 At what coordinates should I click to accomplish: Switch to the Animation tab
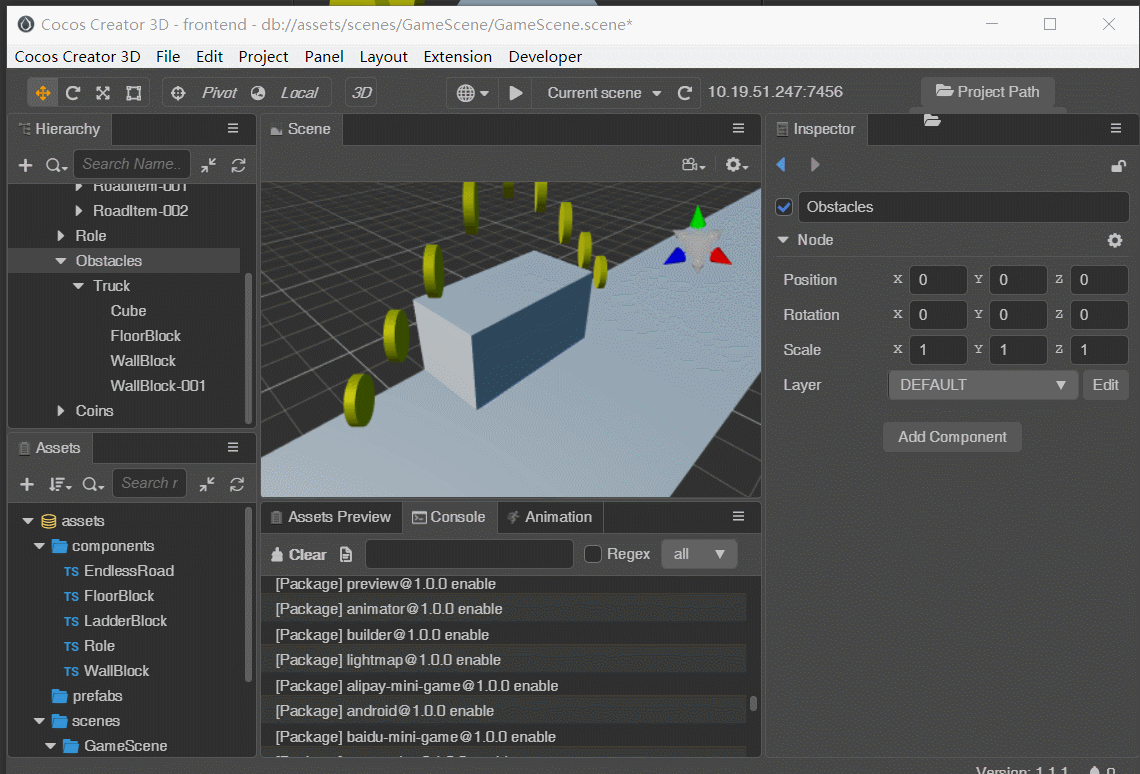(550, 517)
